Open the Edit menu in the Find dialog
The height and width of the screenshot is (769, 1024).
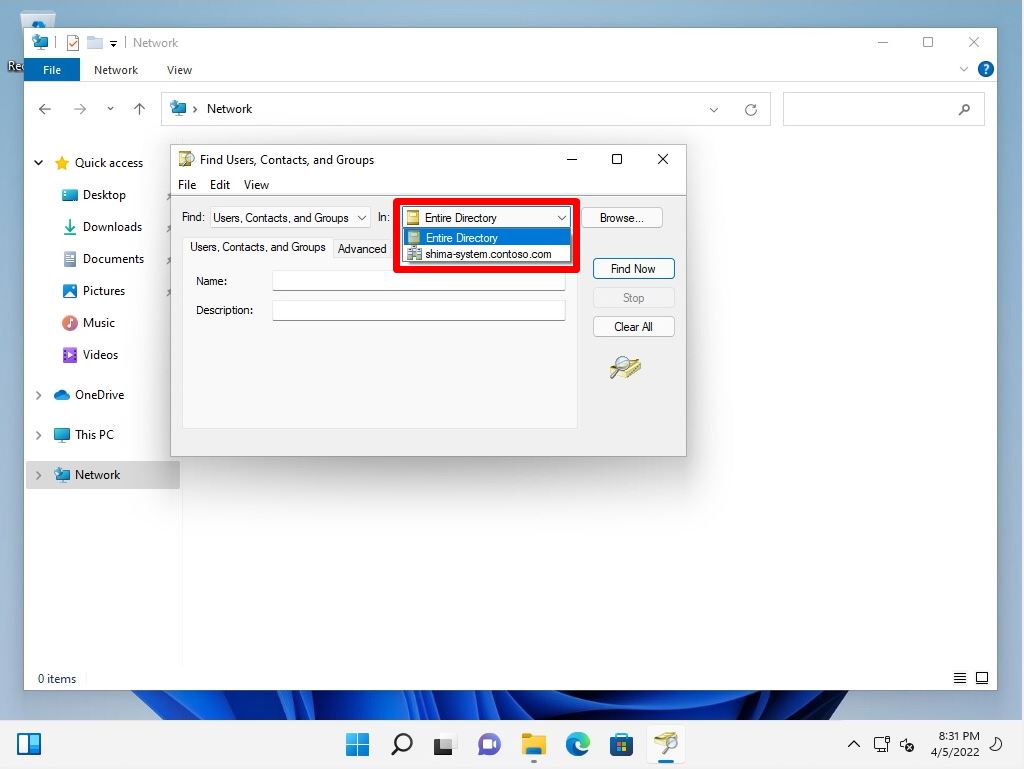[x=220, y=184]
